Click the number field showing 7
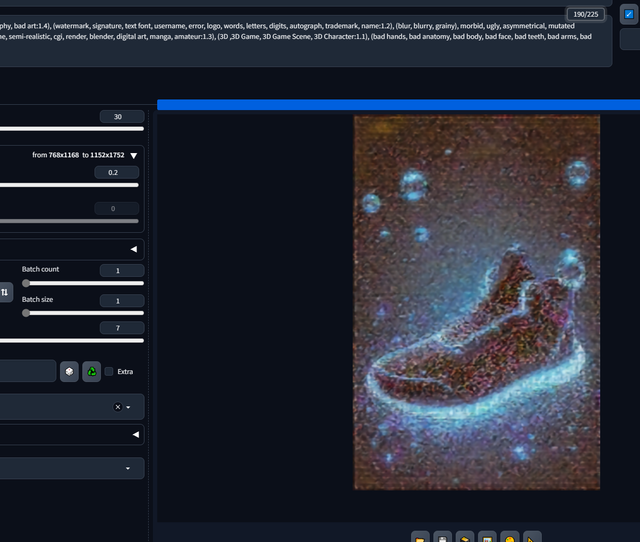This screenshot has height=542, width=640. pyautogui.click(x=122, y=328)
